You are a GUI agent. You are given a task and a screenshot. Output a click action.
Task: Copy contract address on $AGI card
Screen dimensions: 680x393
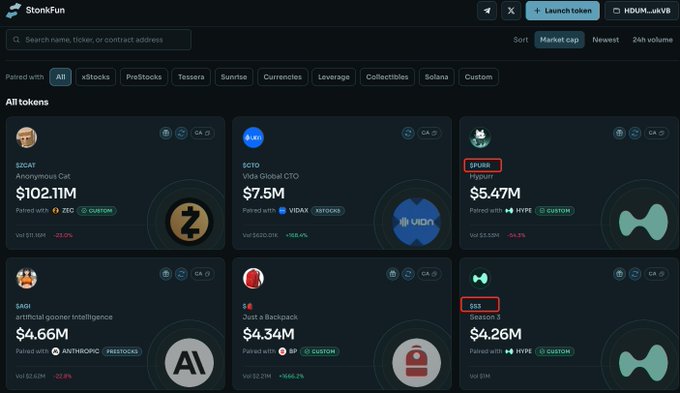203,274
